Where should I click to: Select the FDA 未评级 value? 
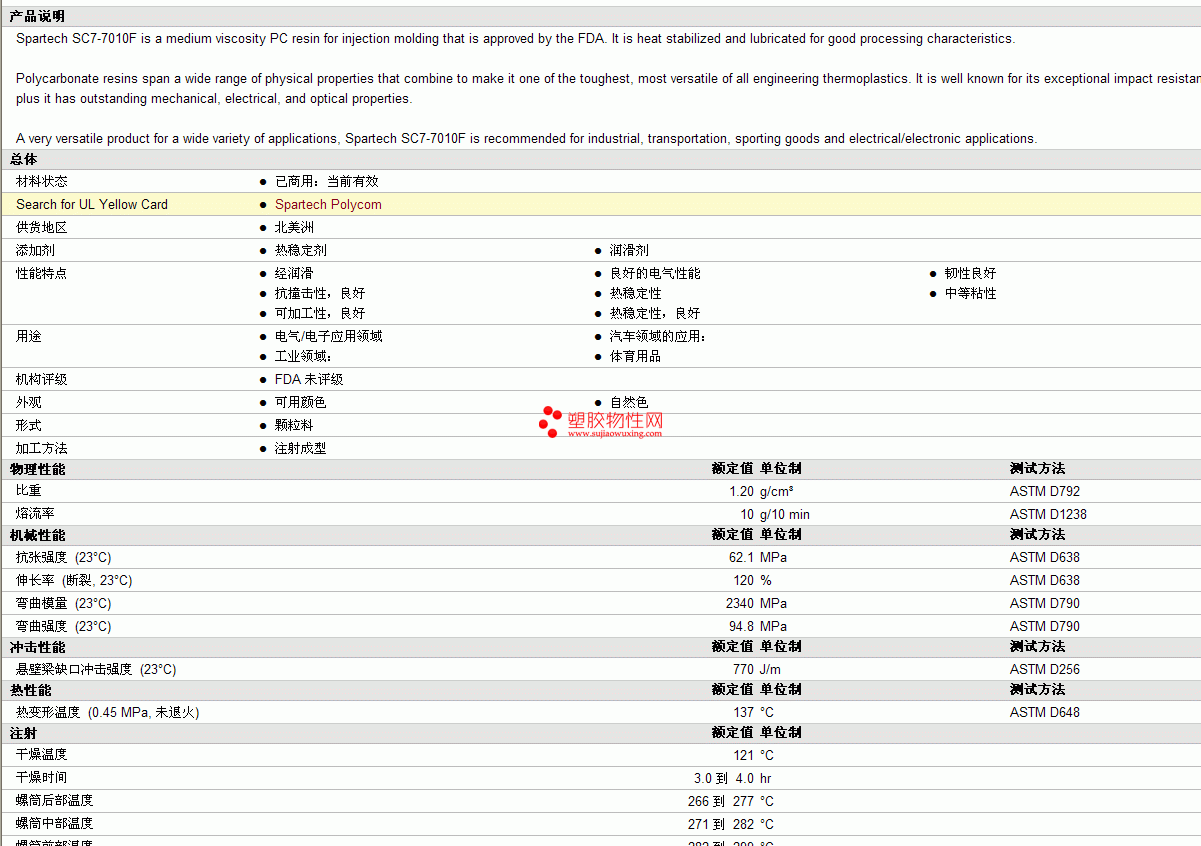click(x=309, y=379)
